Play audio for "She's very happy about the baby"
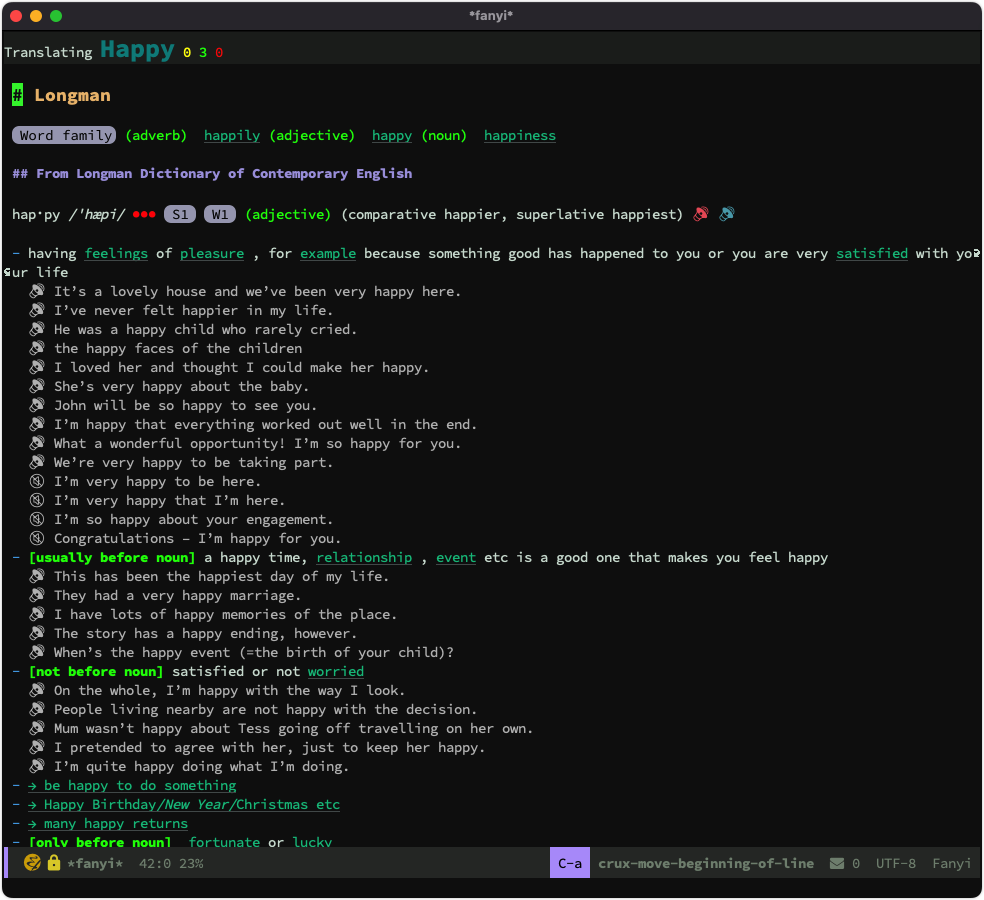Image resolution: width=984 pixels, height=900 pixels. (x=37, y=385)
